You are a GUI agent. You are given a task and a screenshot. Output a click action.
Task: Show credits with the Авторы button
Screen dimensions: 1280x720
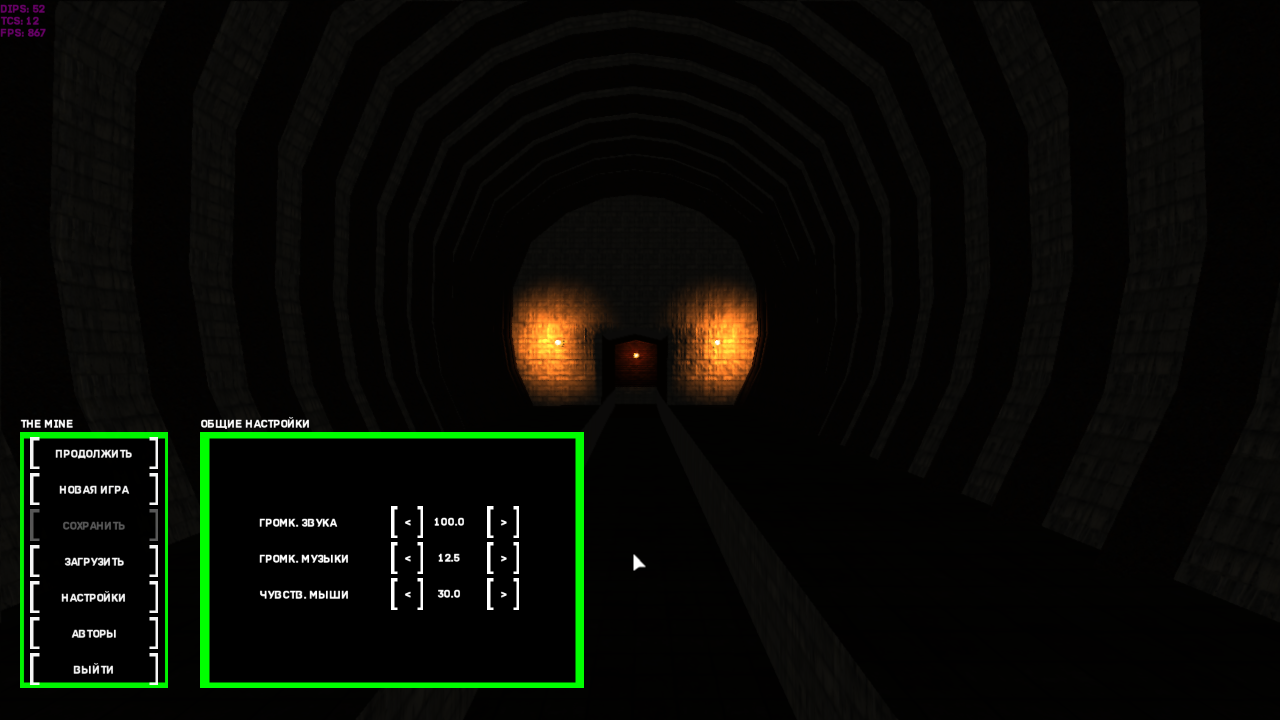[x=94, y=633]
